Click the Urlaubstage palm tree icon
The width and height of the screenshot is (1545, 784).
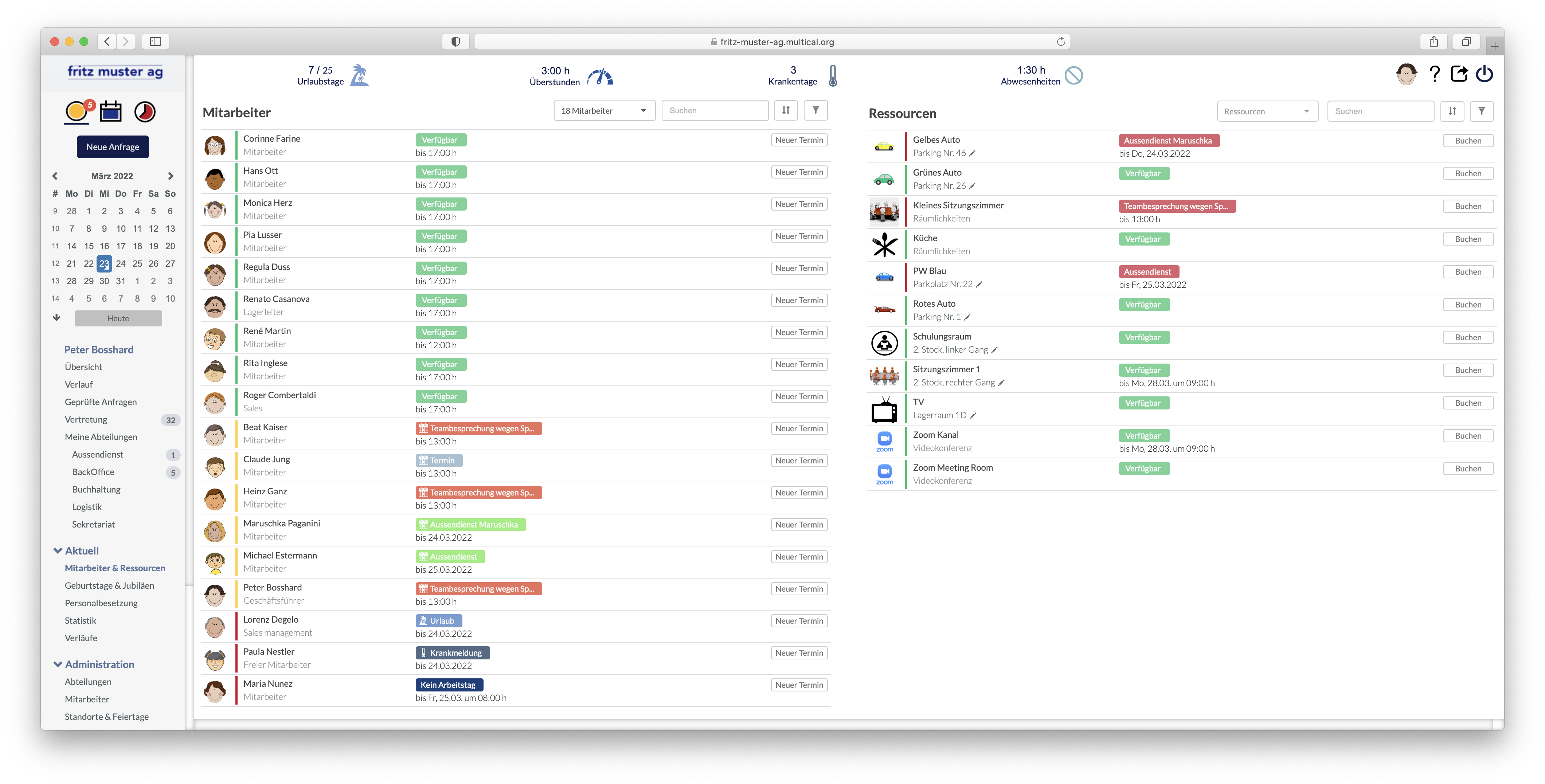point(359,75)
